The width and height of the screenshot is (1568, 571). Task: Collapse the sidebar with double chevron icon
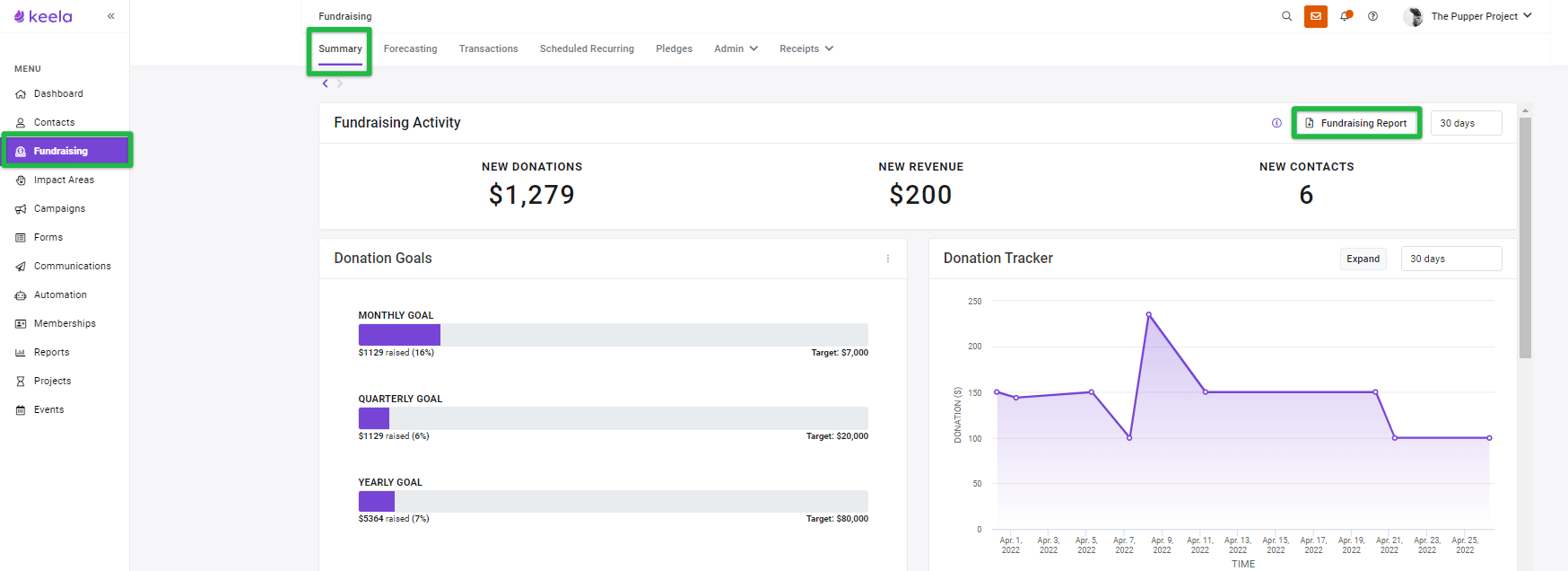point(110,16)
